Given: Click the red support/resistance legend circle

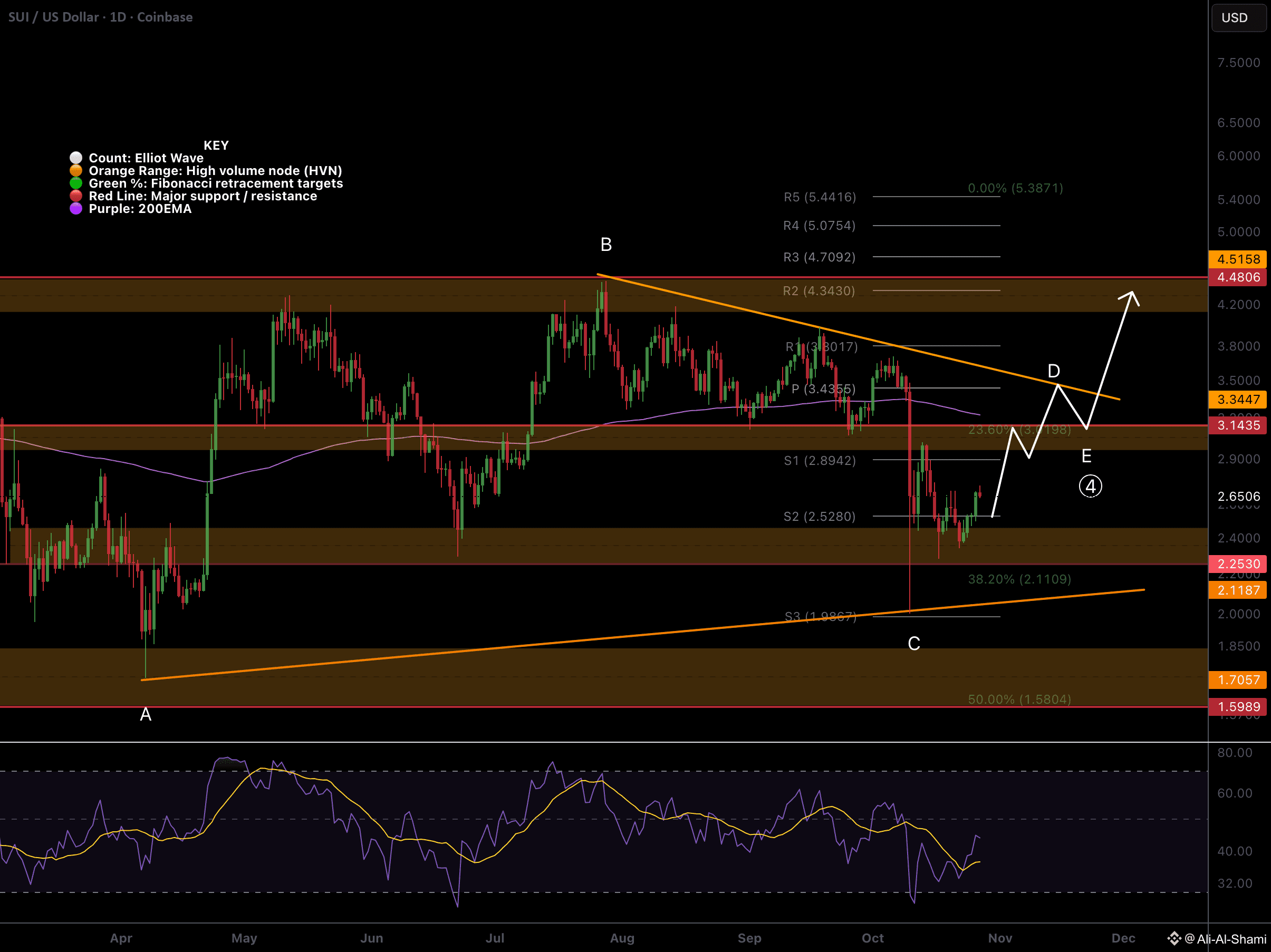Looking at the screenshot, I should tap(76, 196).
